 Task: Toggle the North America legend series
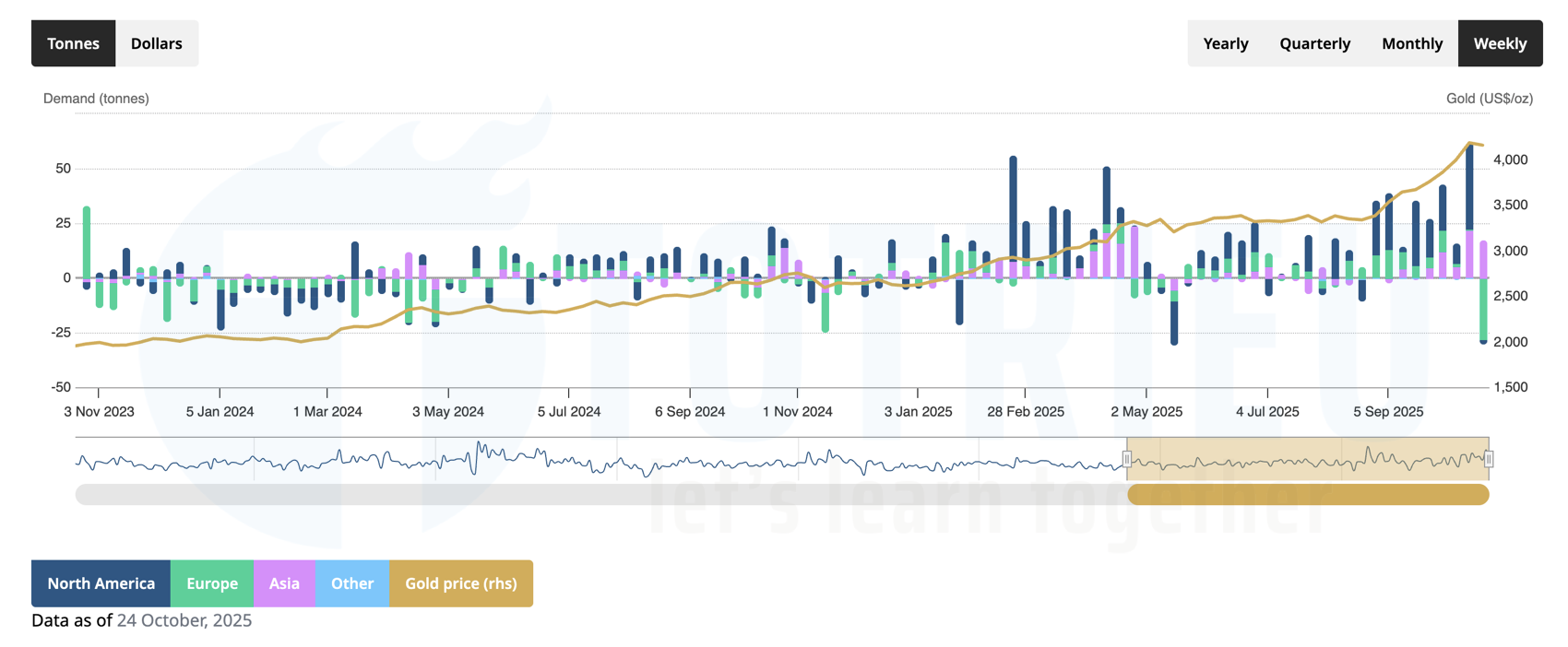(101, 583)
